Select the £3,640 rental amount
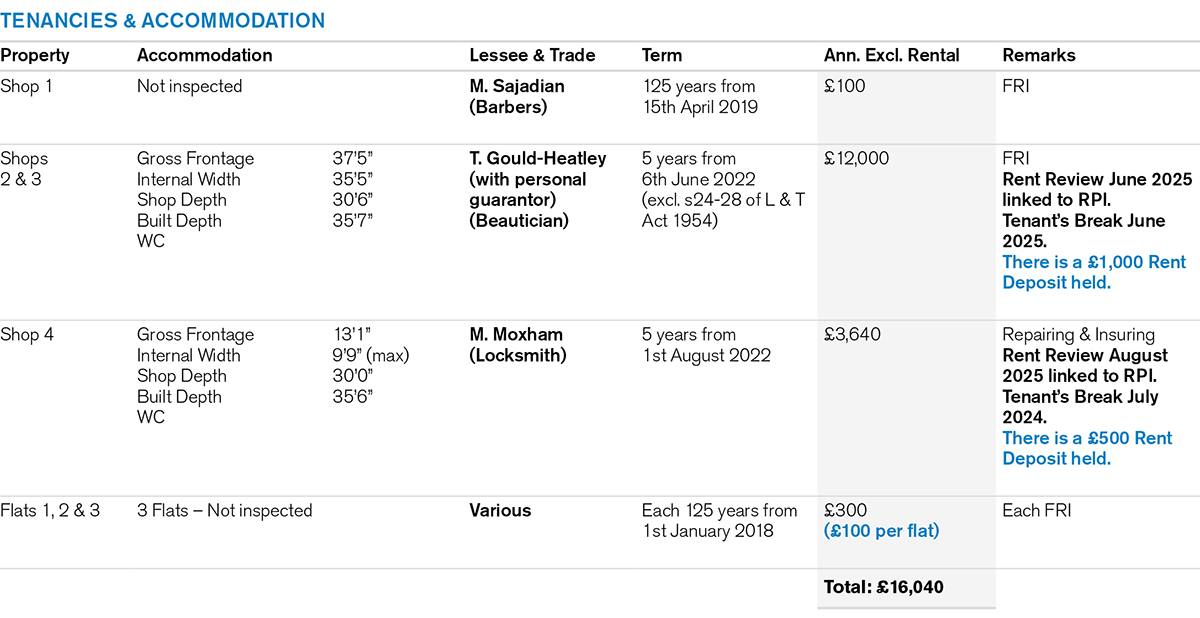 tap(852, 334)
